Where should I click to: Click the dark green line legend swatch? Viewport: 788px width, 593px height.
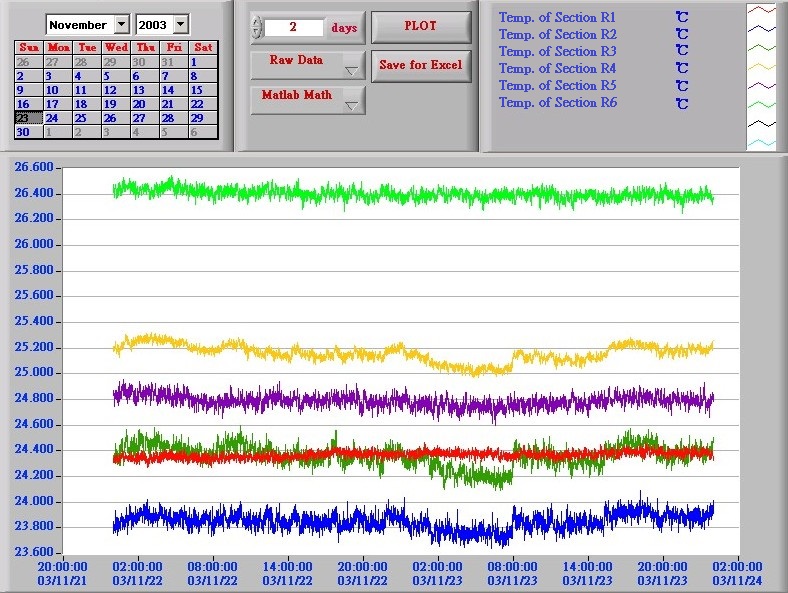pyautogui.click(x=761, y=48)
